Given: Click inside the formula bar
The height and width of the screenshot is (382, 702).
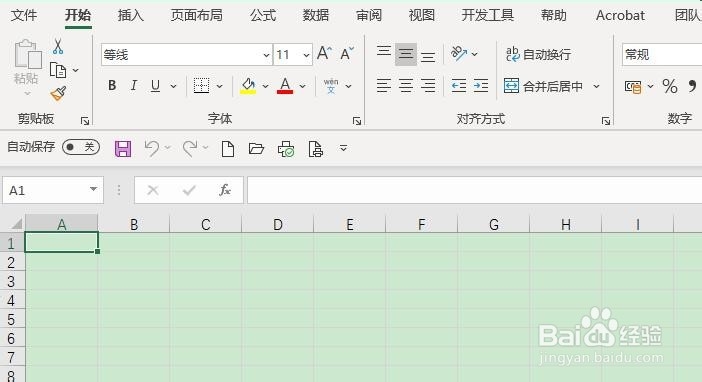Looking at the screenshot, I should [475, 190].
